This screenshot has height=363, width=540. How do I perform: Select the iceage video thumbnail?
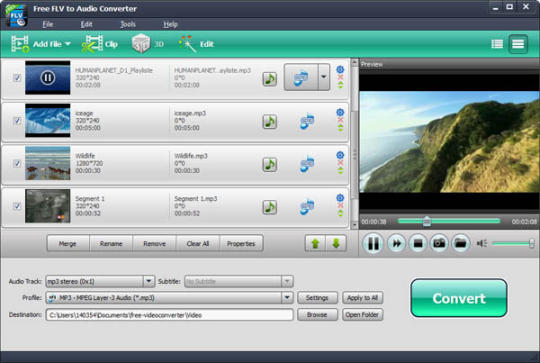[48, 121]
